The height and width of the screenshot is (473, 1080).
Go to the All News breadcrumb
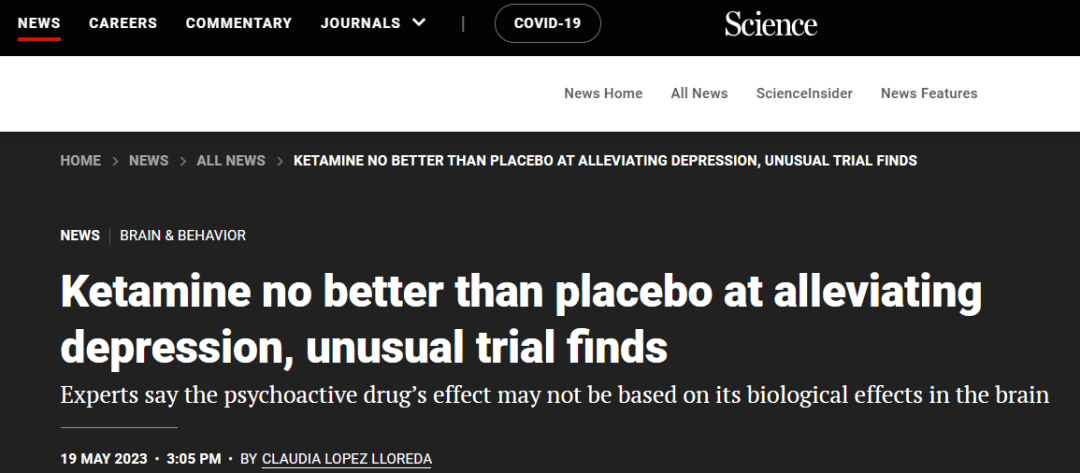pos(231,160)
